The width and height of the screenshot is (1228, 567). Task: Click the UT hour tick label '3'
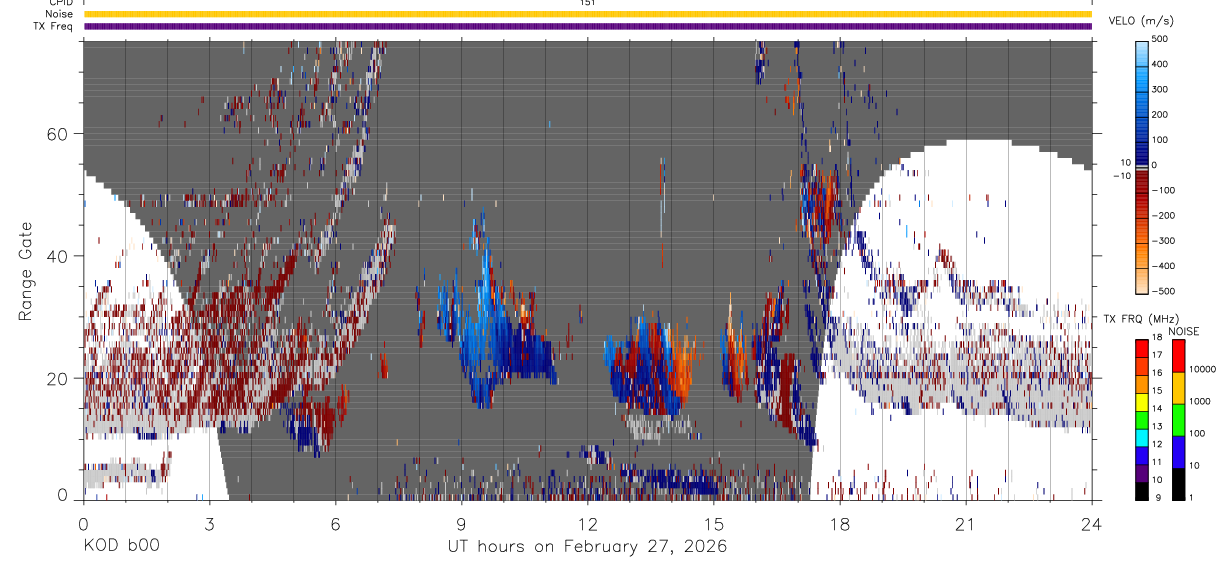[209, 524]
